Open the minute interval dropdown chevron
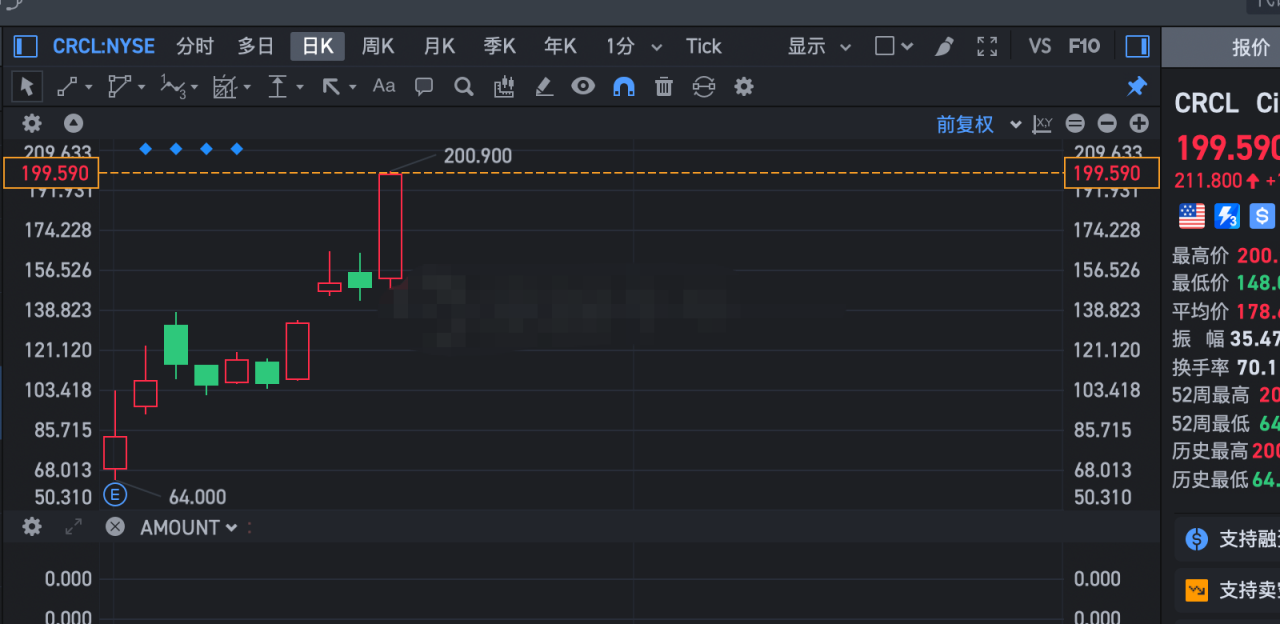 657,47
